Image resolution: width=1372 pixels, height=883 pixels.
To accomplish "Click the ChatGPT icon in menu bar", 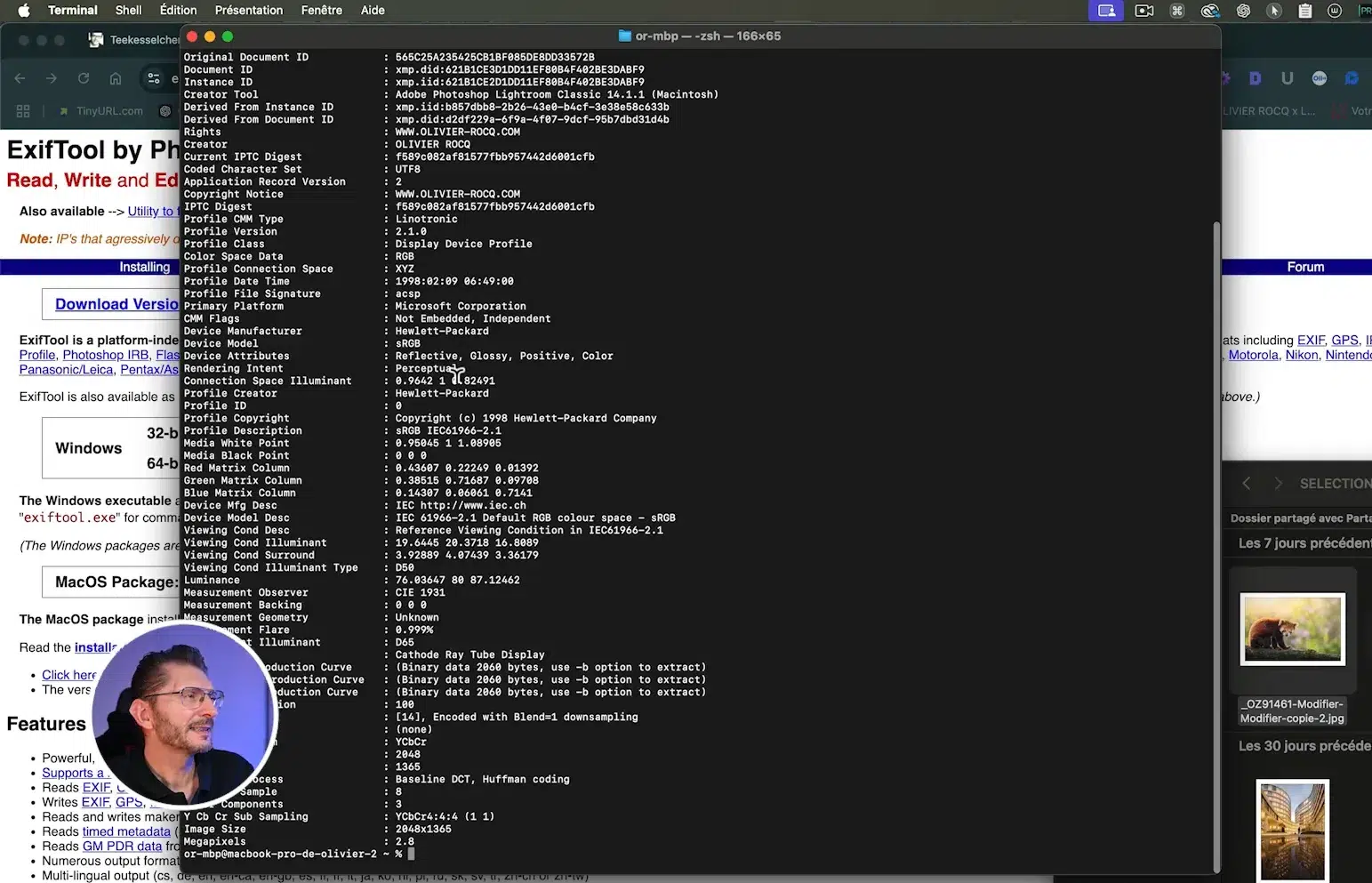I will click(1243, 11).
